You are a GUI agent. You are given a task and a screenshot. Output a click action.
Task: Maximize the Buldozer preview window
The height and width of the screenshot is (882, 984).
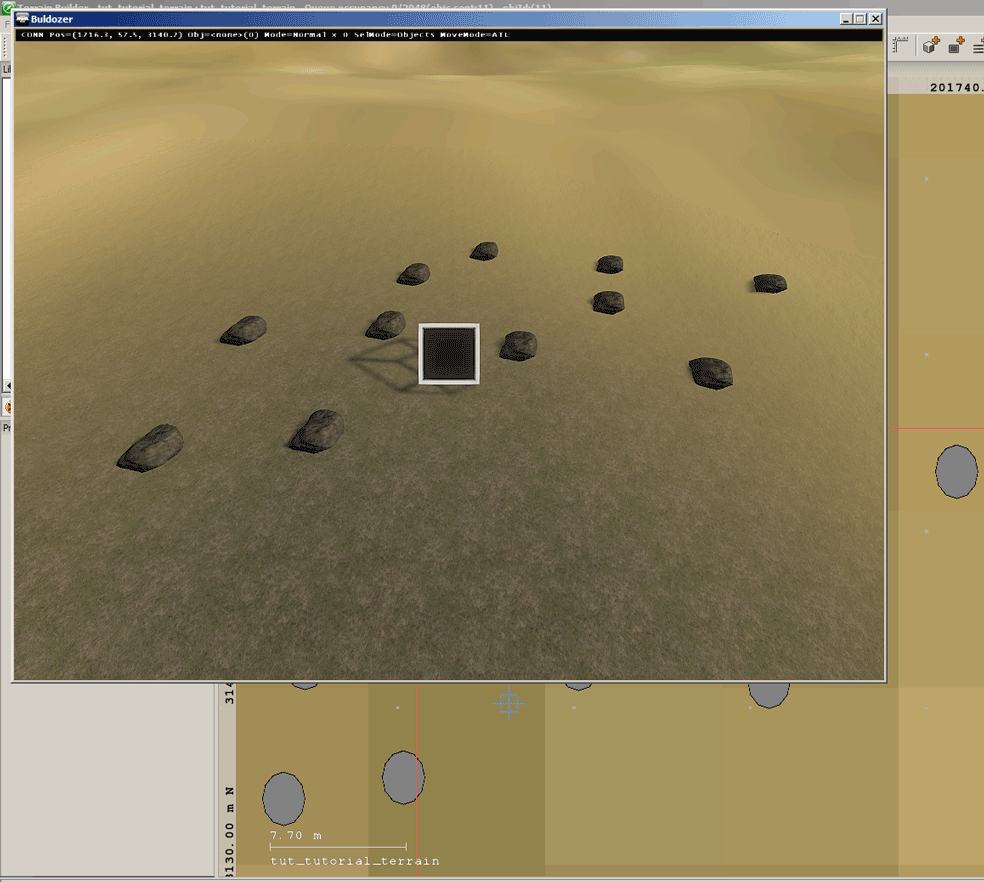(860, 19)
